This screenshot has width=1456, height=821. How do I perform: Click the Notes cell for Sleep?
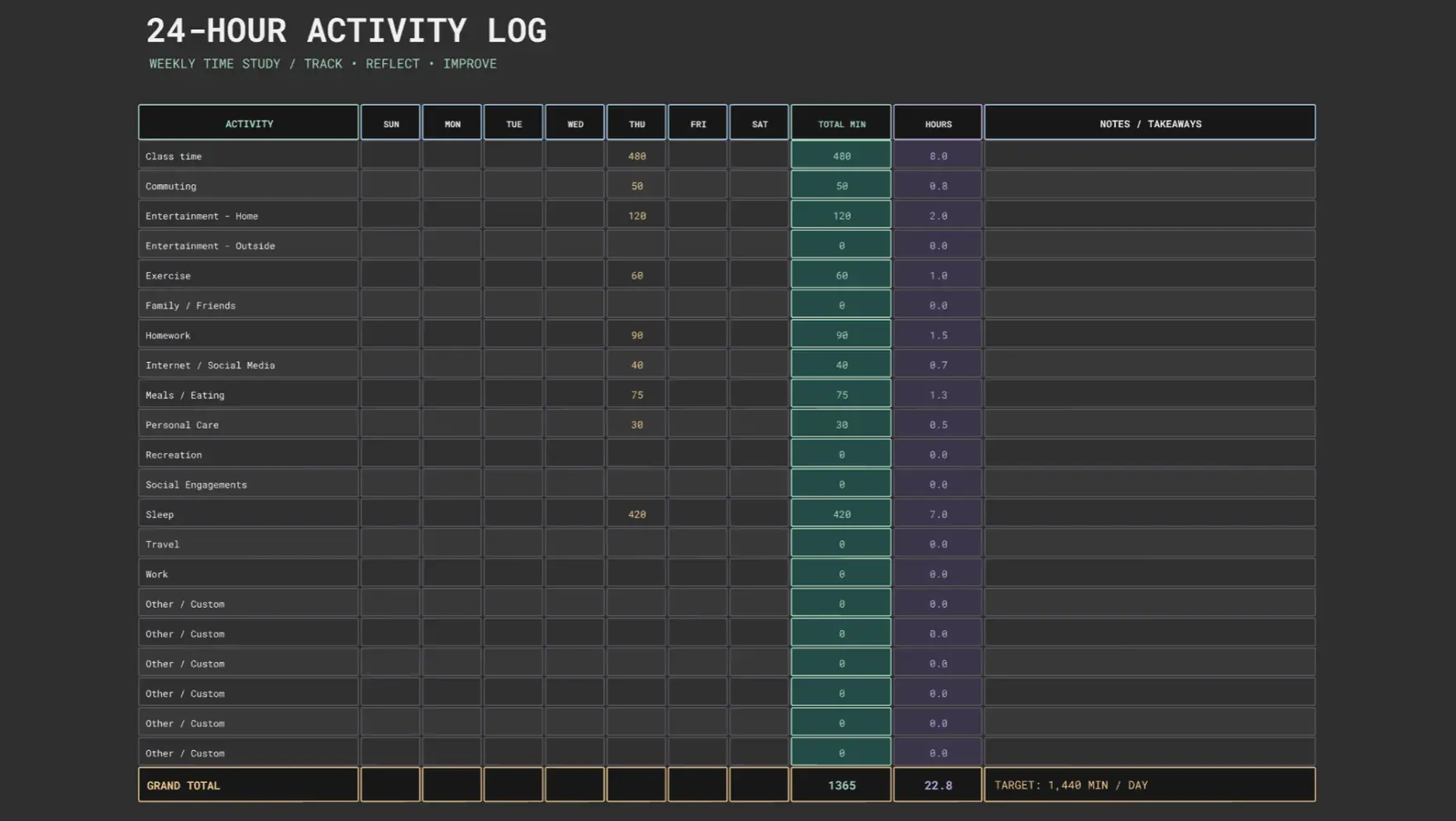click(1149, 513)
